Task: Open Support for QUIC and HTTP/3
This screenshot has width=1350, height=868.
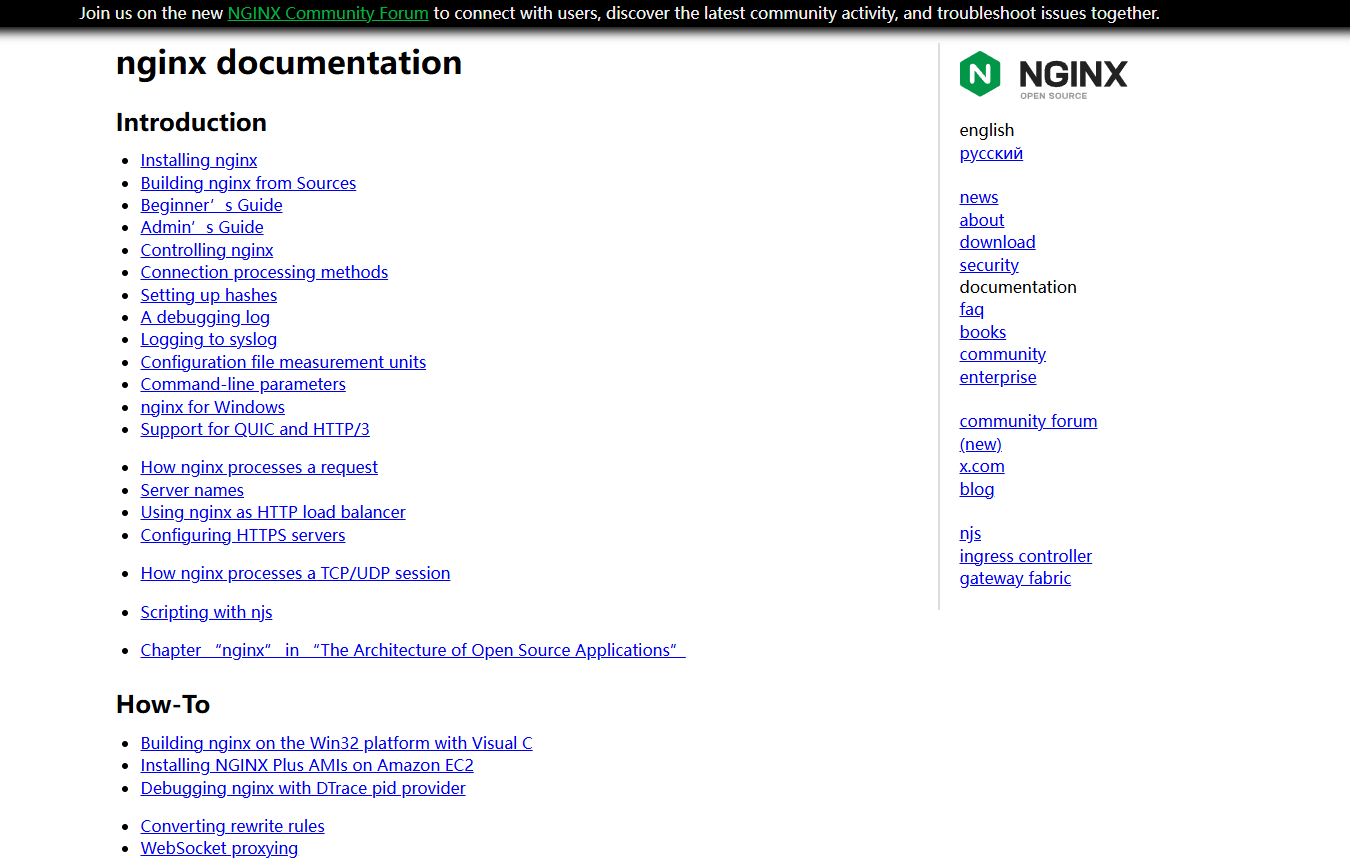Action: 255,429
